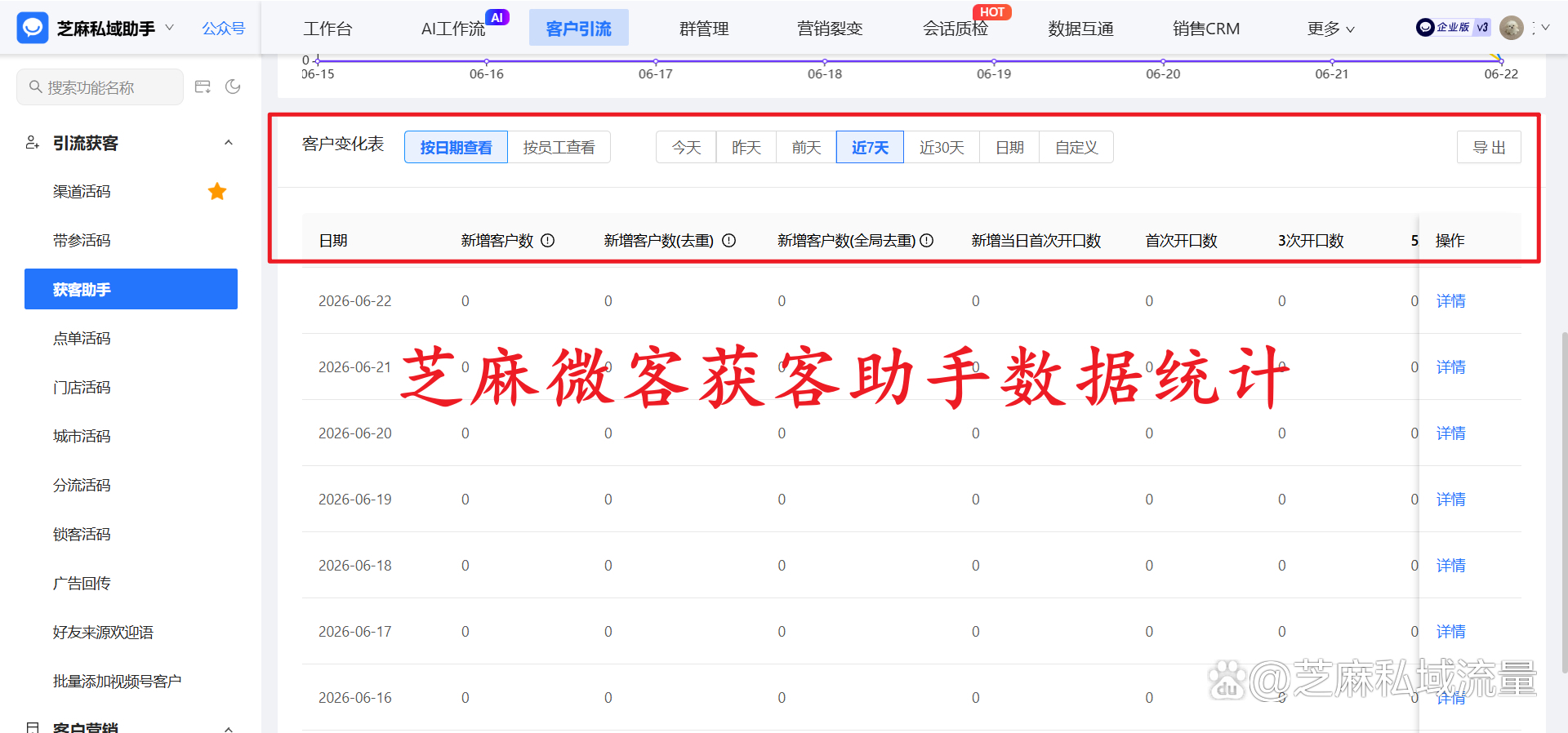Viewport: 1568px width, 733px height.
Task: Toggle the favorite star on 渠道活码
Action: click(217, 192)
